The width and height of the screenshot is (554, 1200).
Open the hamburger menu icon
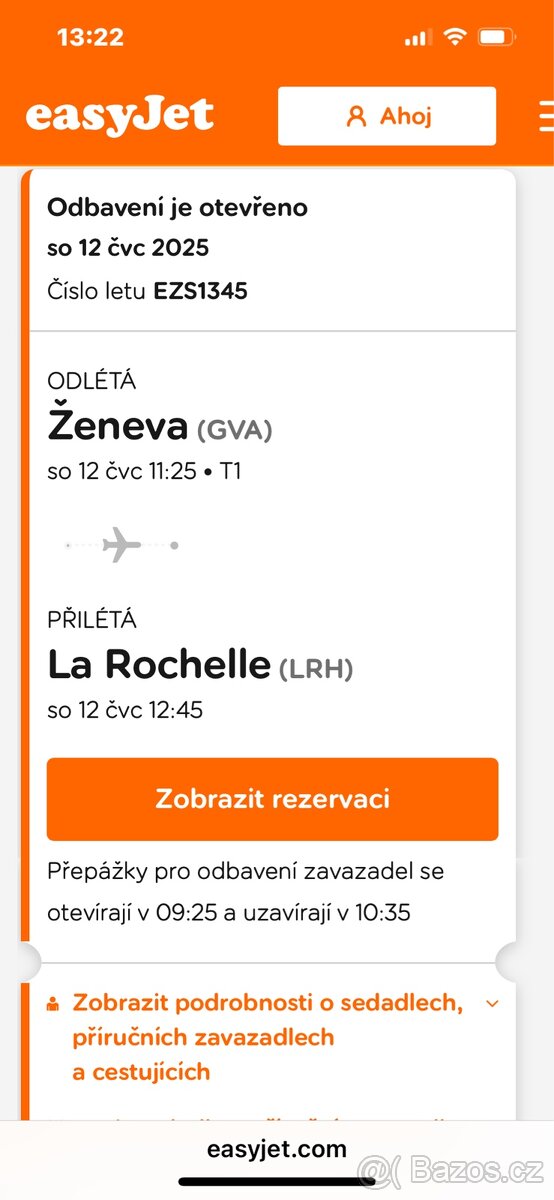pos(545,115)
